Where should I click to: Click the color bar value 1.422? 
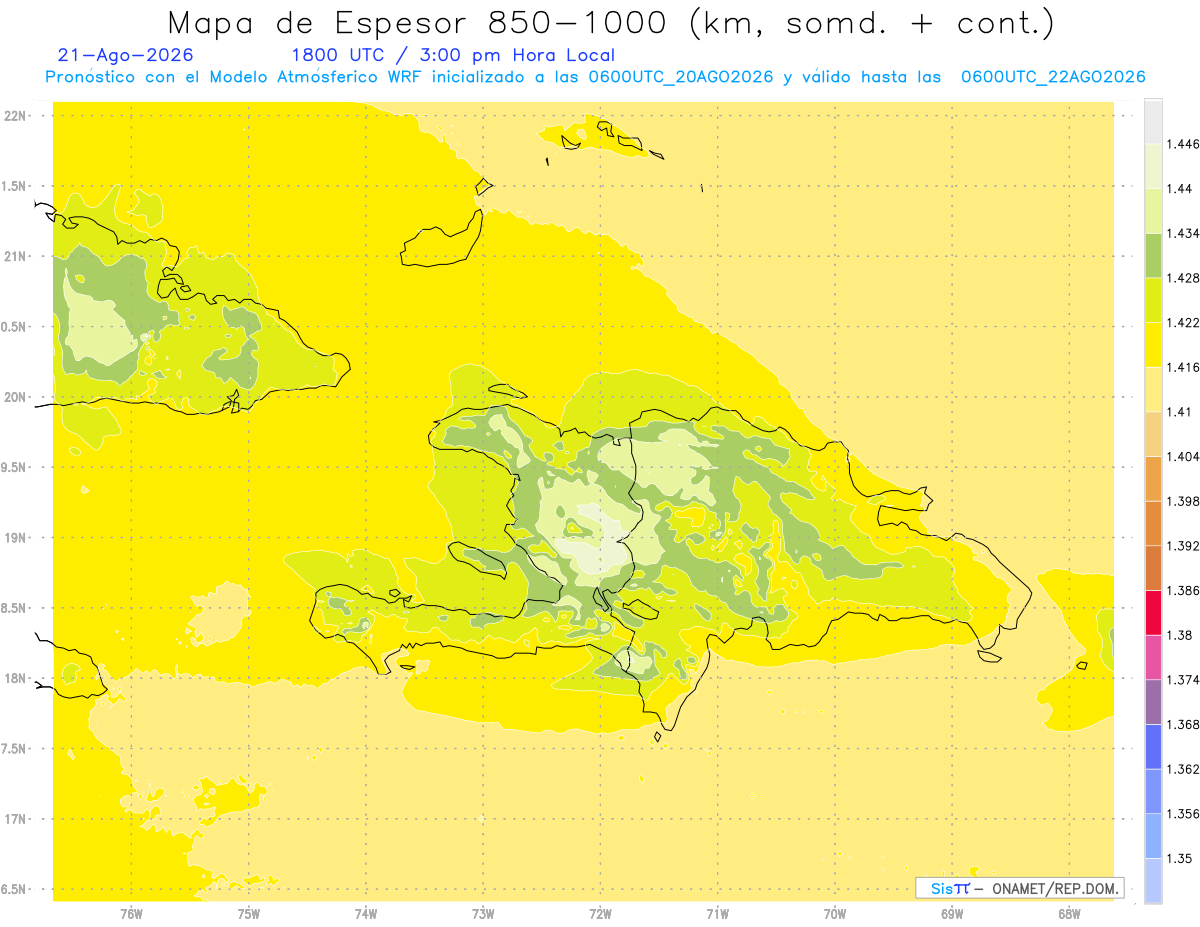(1183, 322)
